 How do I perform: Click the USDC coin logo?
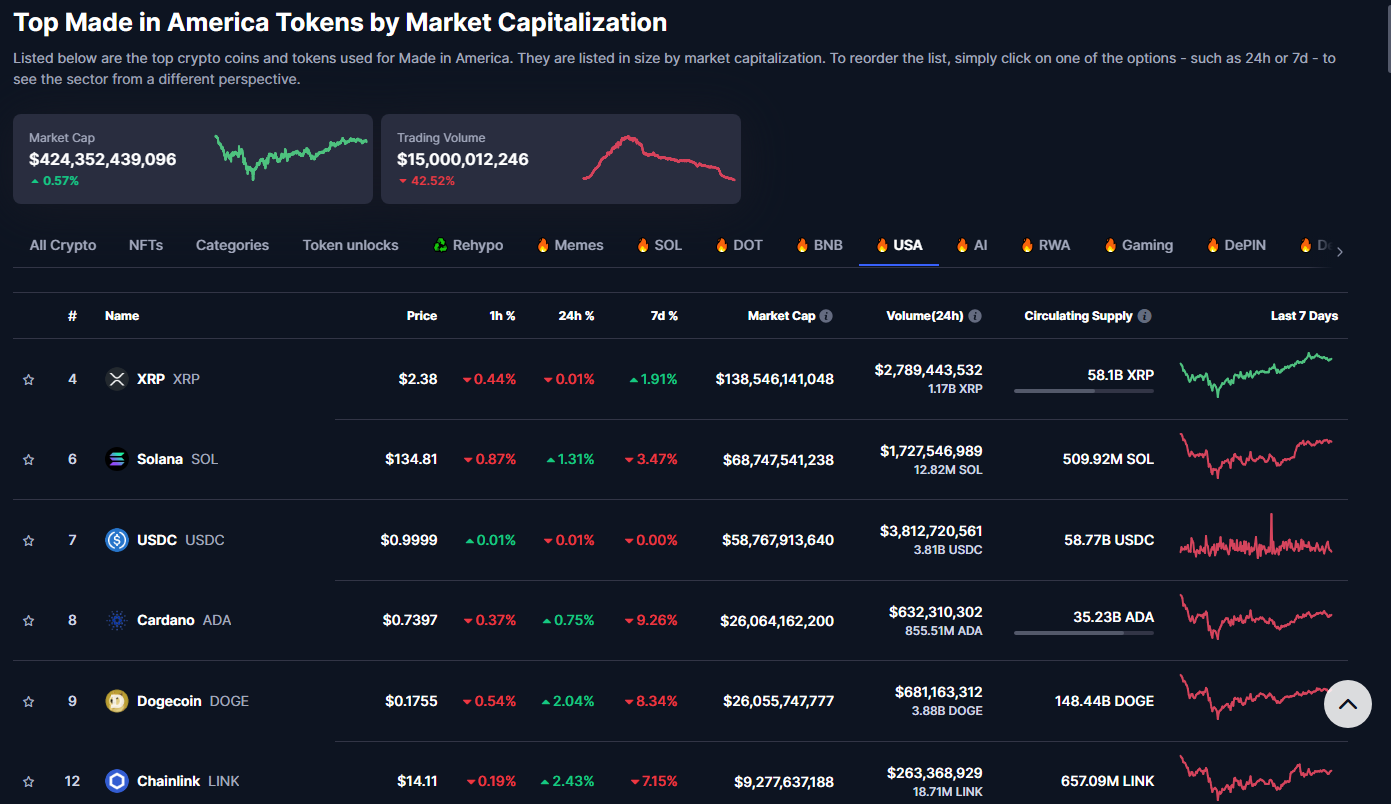[x=117, y=540]
